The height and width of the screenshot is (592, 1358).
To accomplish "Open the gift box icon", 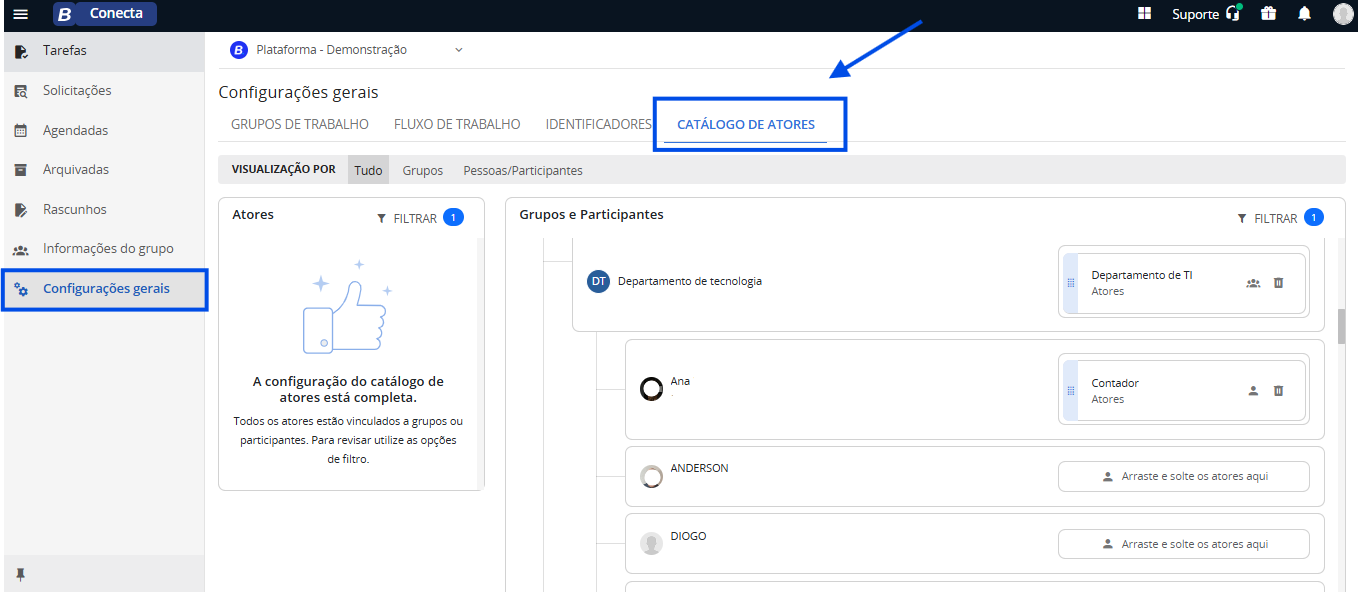I will click(1268, 14).
